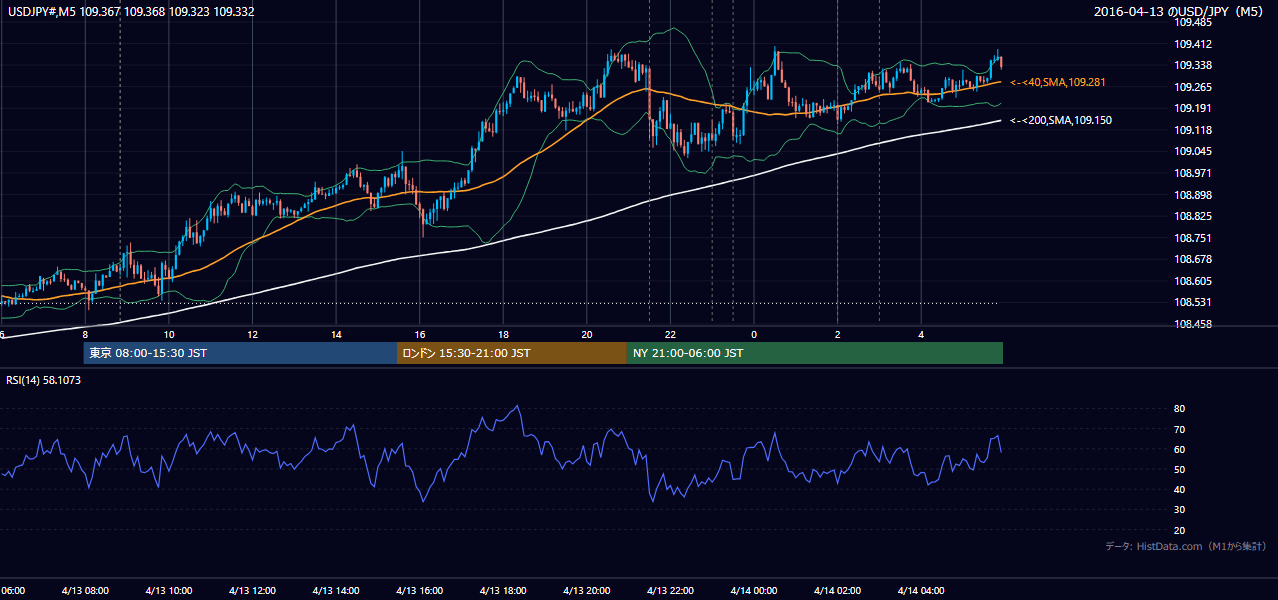Click the 200 SMA 109.150 label
This screenshot has width=1278, height=600.
(1061, 120)
